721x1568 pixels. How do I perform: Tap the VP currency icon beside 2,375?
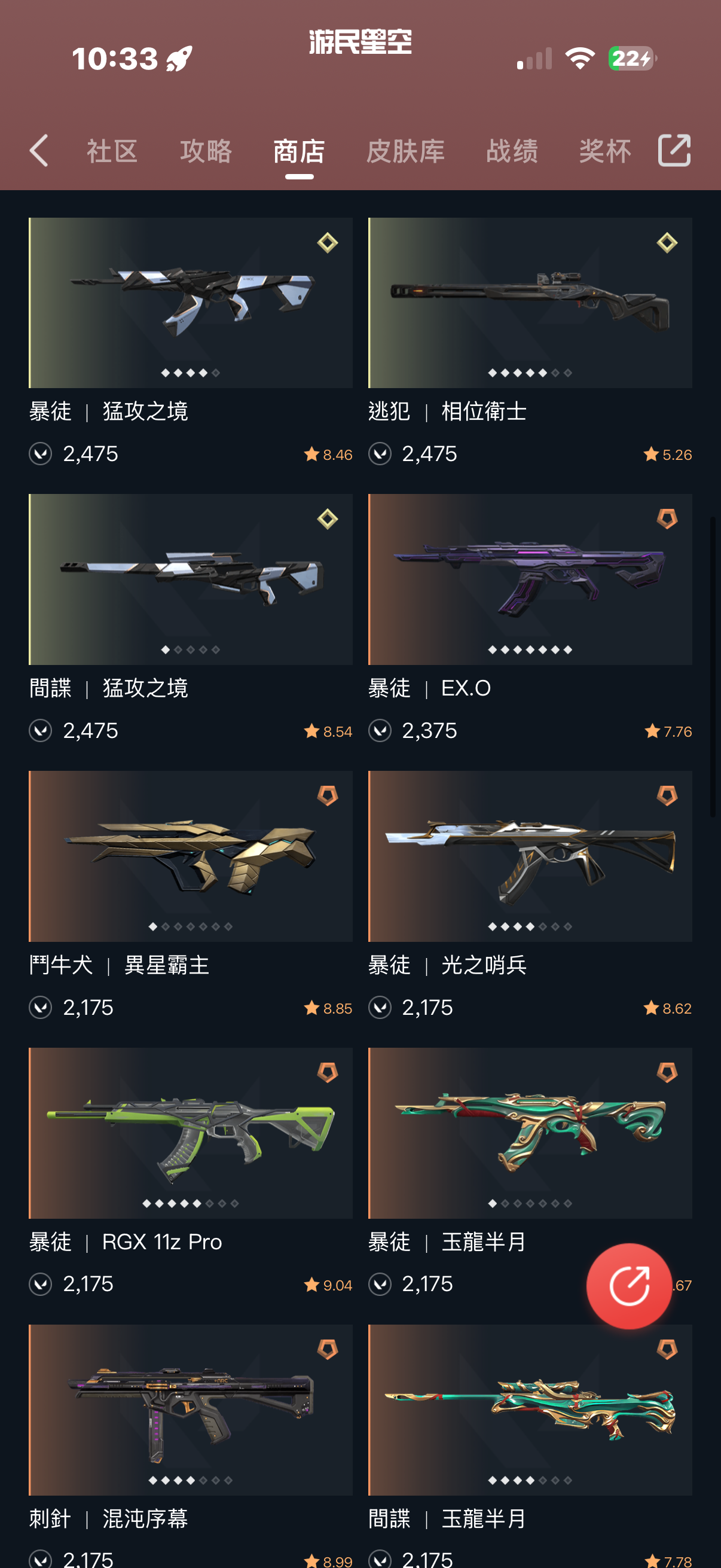pos(380,730)
